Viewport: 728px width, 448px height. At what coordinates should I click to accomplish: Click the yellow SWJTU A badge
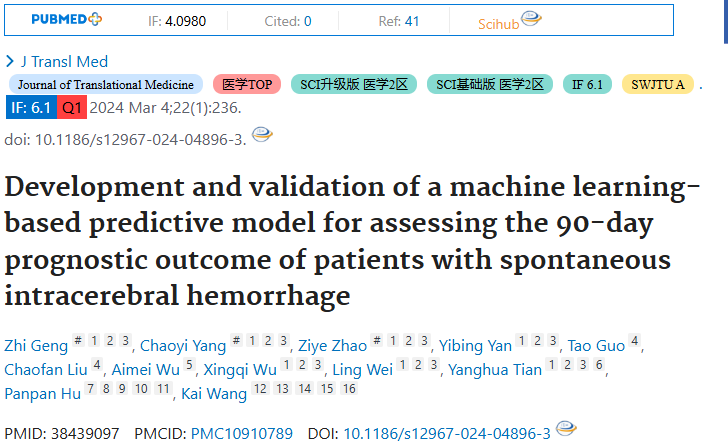[658, 84]
